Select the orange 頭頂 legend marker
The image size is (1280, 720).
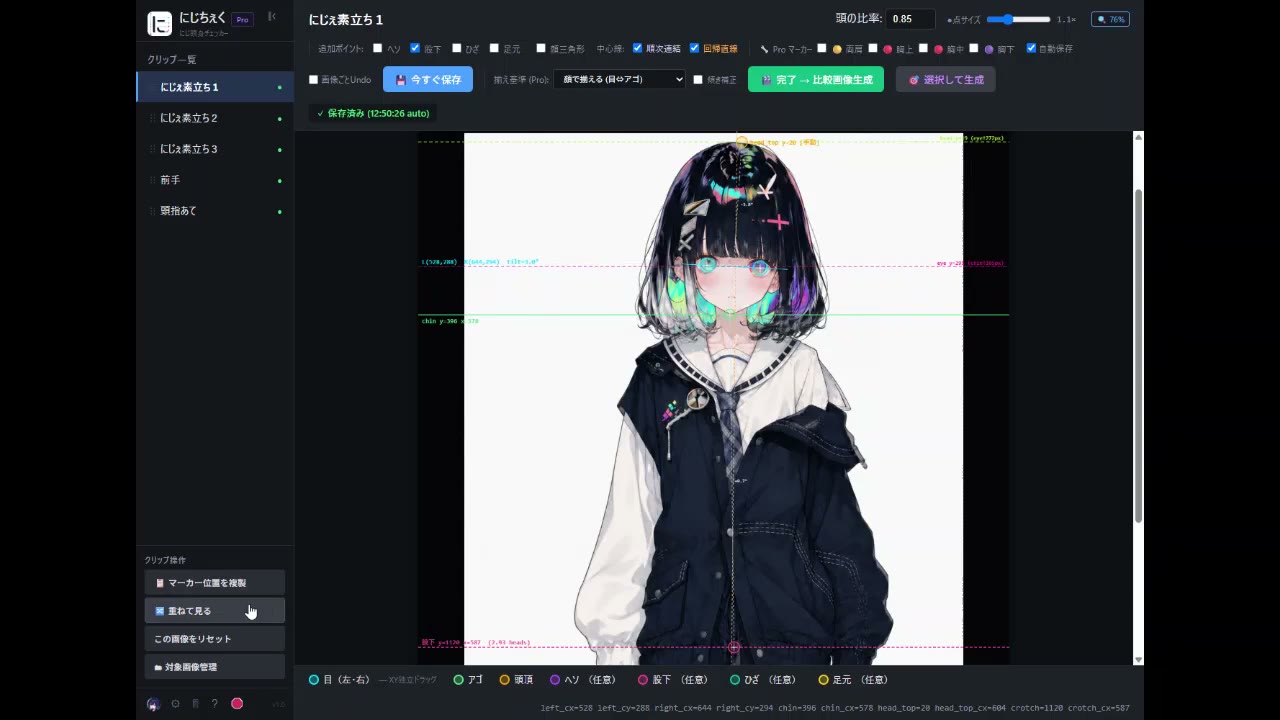tap(505, 680)
